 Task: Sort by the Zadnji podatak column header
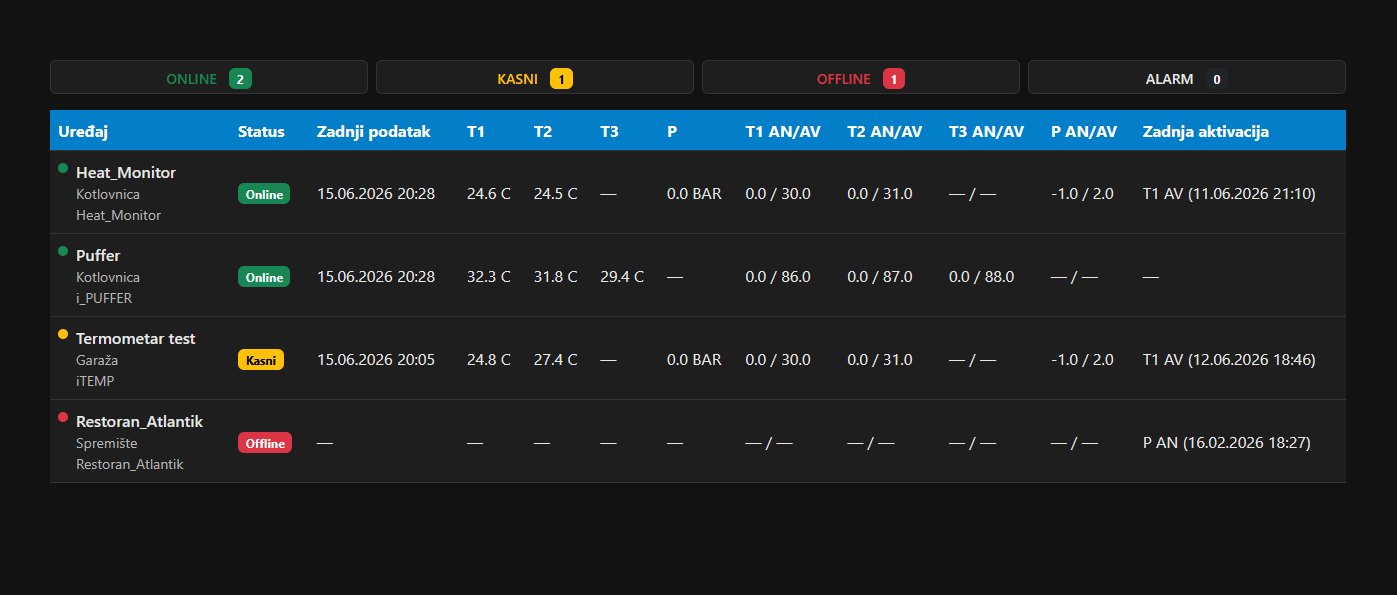pyautogui.click(x=374, y=131)
